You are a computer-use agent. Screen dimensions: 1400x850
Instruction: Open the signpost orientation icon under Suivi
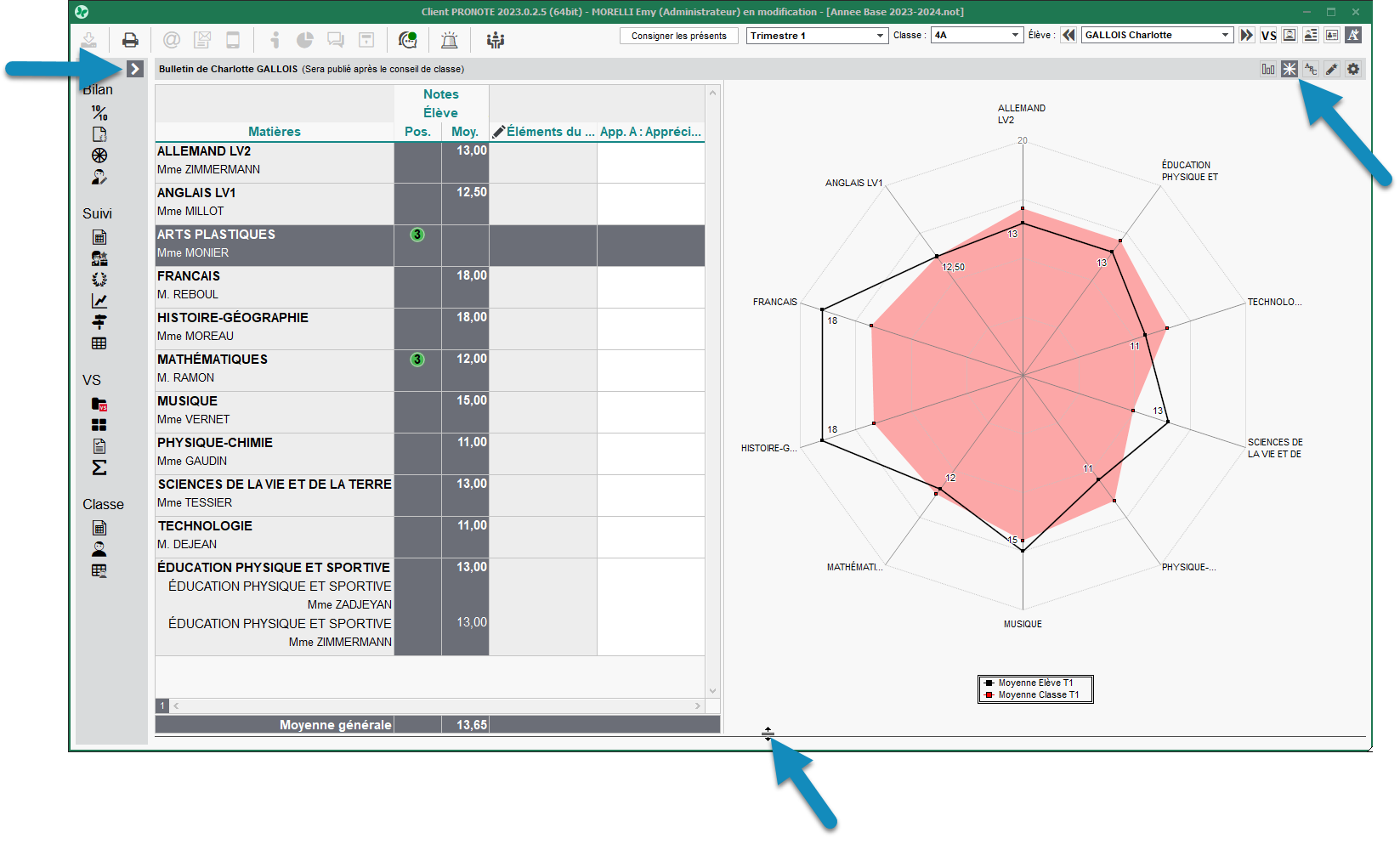coord(99,322)
